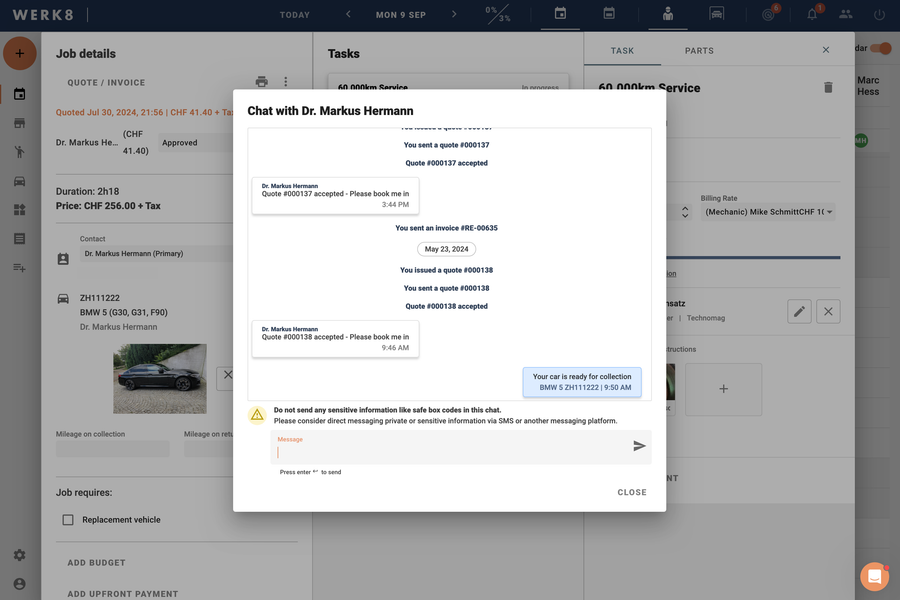Click the stepper chevrons beside the billing rate
Screen dimensions: 900x600
tap(685, 211)
